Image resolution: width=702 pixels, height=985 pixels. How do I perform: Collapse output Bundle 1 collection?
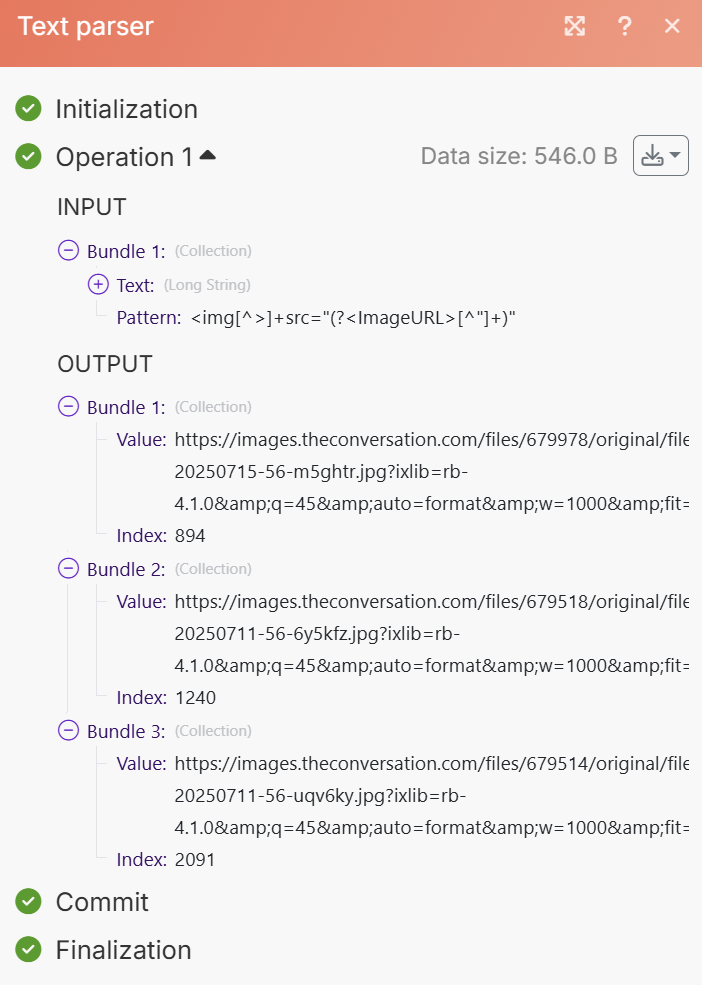(69, 407)
